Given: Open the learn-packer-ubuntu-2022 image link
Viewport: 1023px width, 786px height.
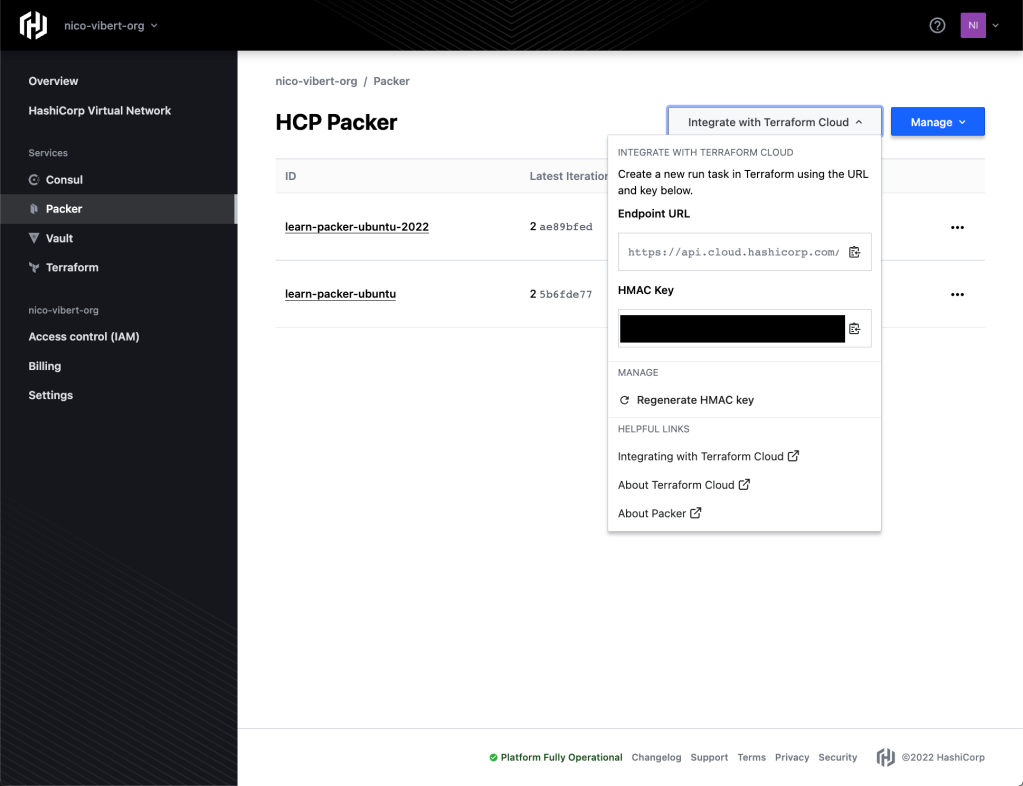Looking at the screenshot, I should click(356, 227).
